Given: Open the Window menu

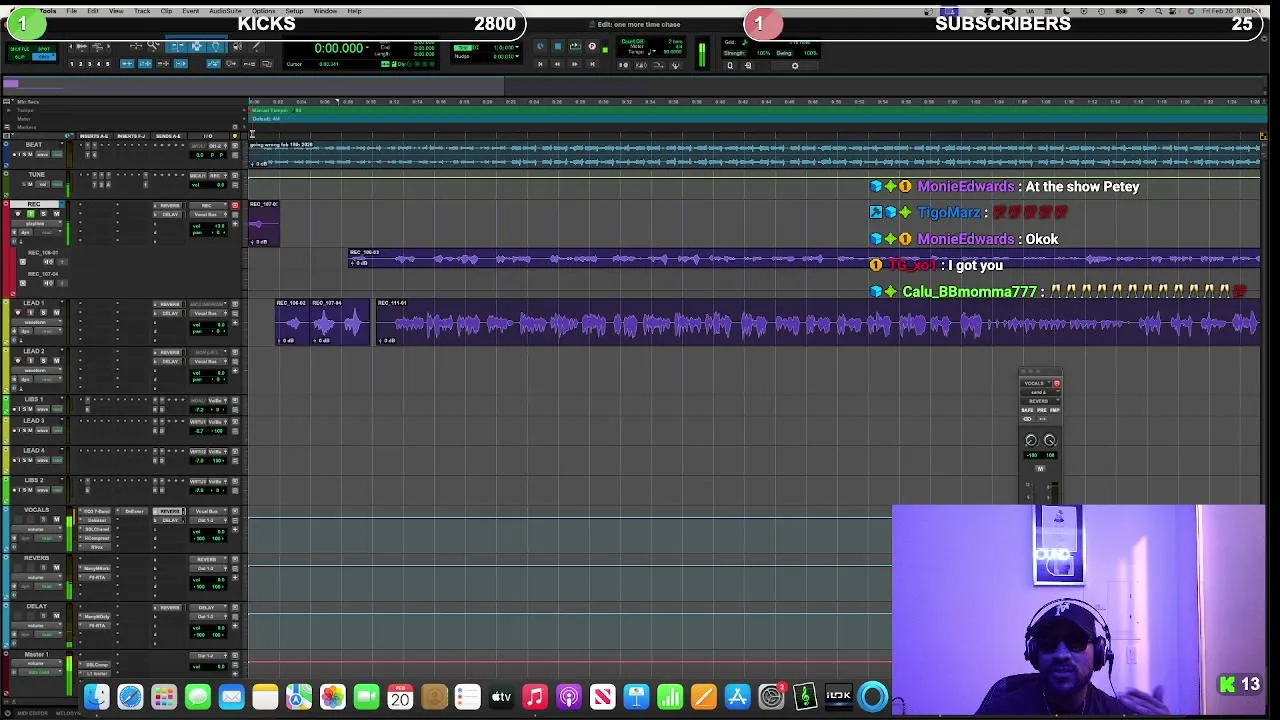Looking at the screenshot, I should coord(325,10).
